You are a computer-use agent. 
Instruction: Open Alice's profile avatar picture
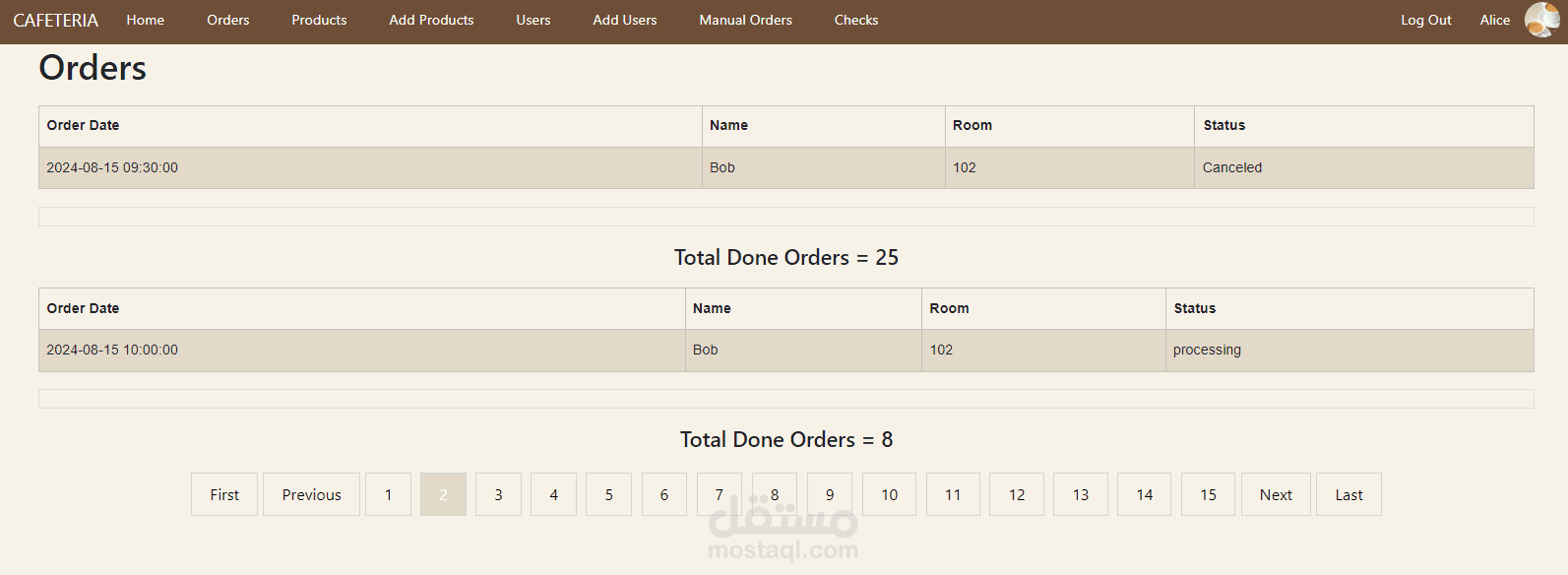1541,20
